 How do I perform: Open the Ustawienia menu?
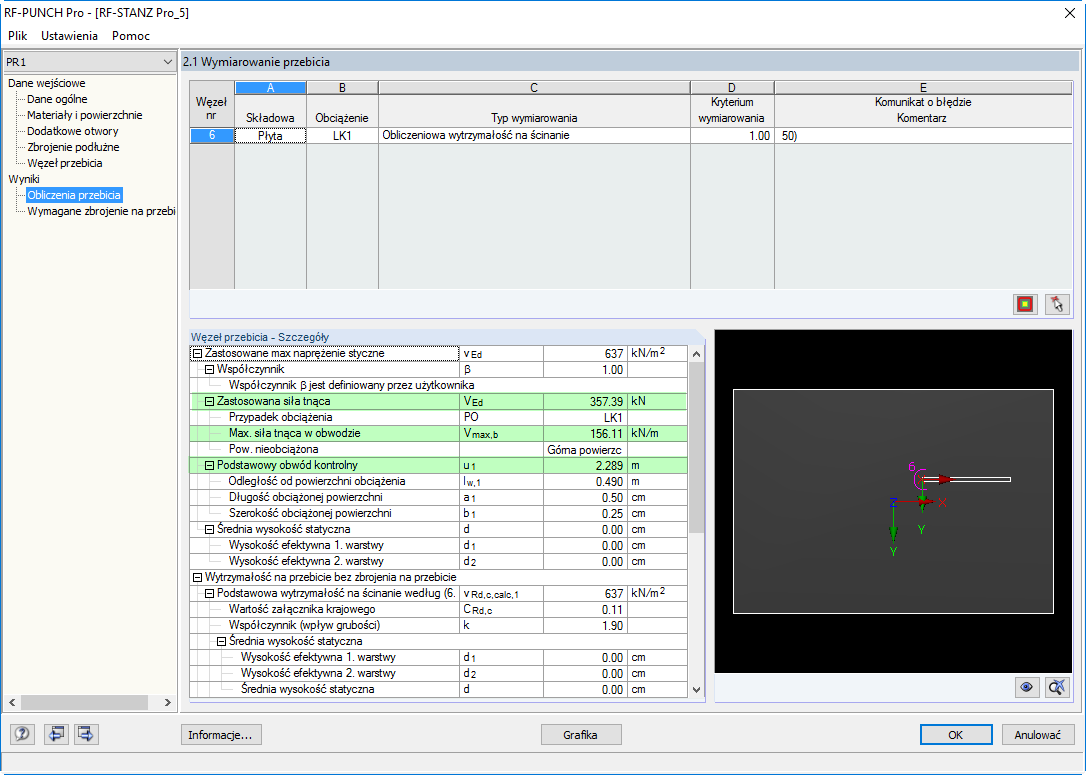coord(69,35)
